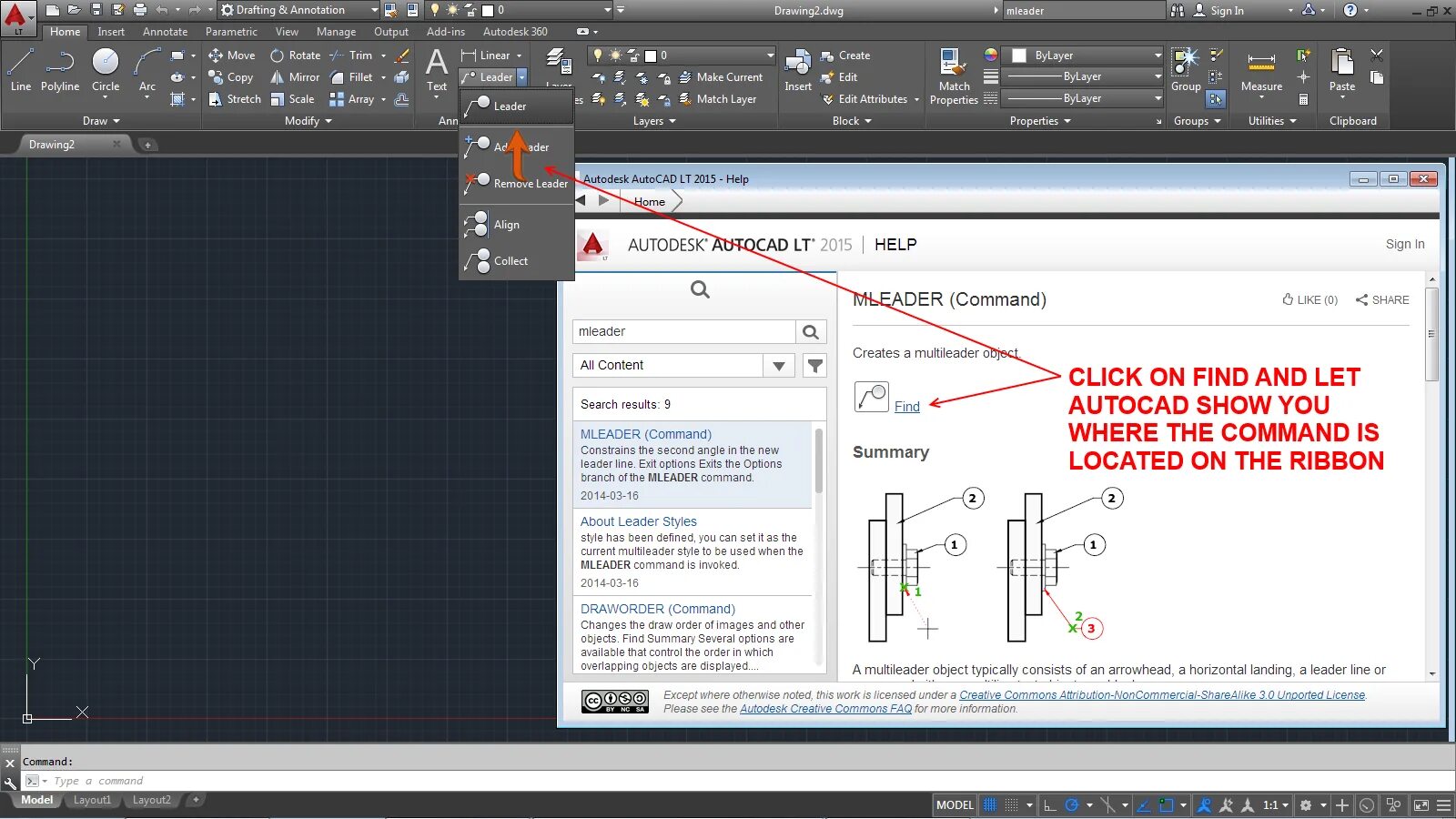Open the Manage ribbon tab
The height and width of the screenshot is (819, 1456).
click(x=336, y=32)
